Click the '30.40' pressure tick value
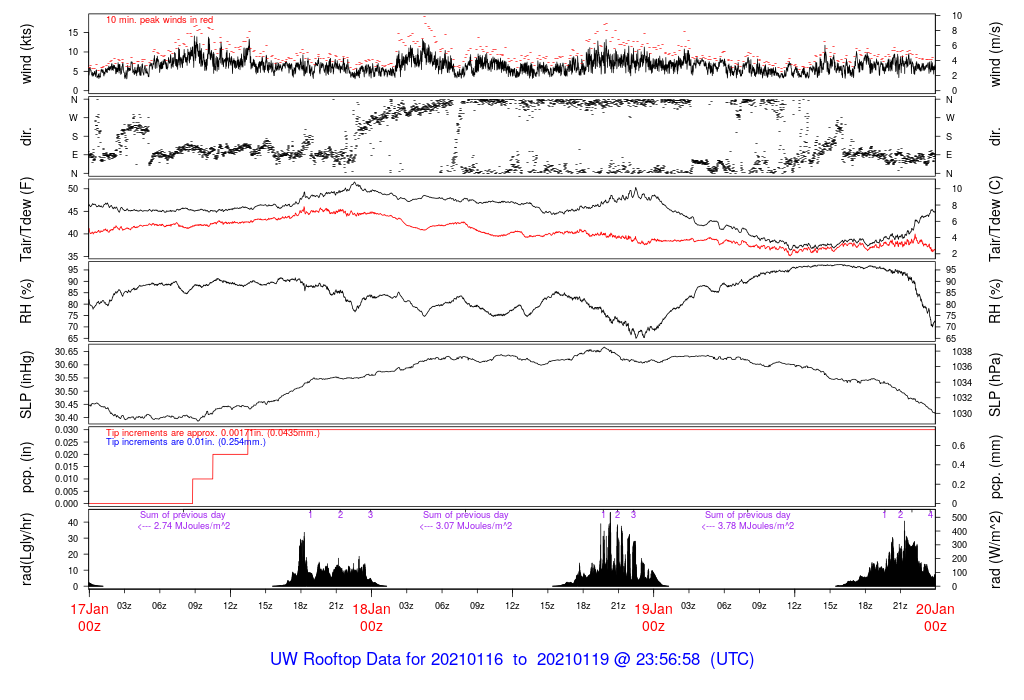The height and width of the screenshot is (700, 1024). [67, 418]
